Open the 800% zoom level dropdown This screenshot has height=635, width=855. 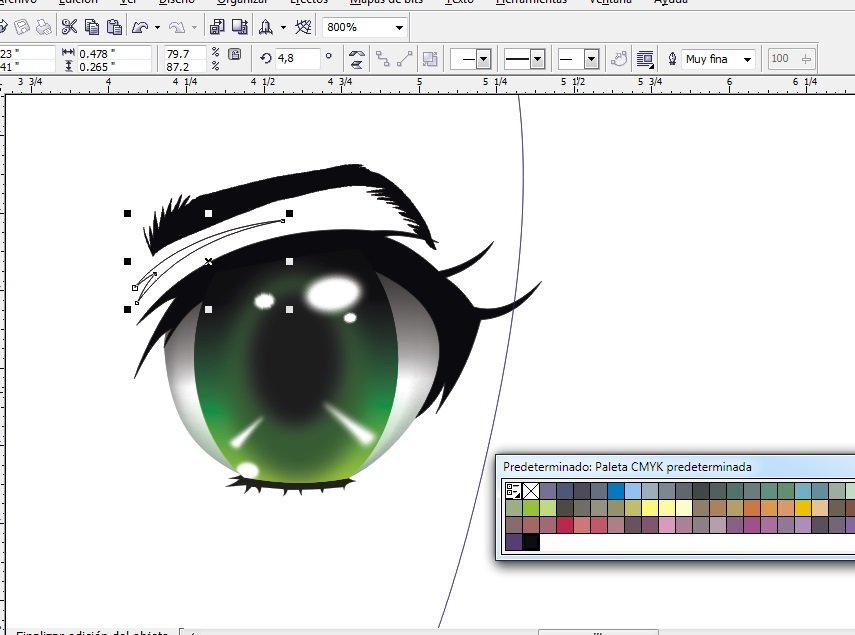tap(400, 27)
